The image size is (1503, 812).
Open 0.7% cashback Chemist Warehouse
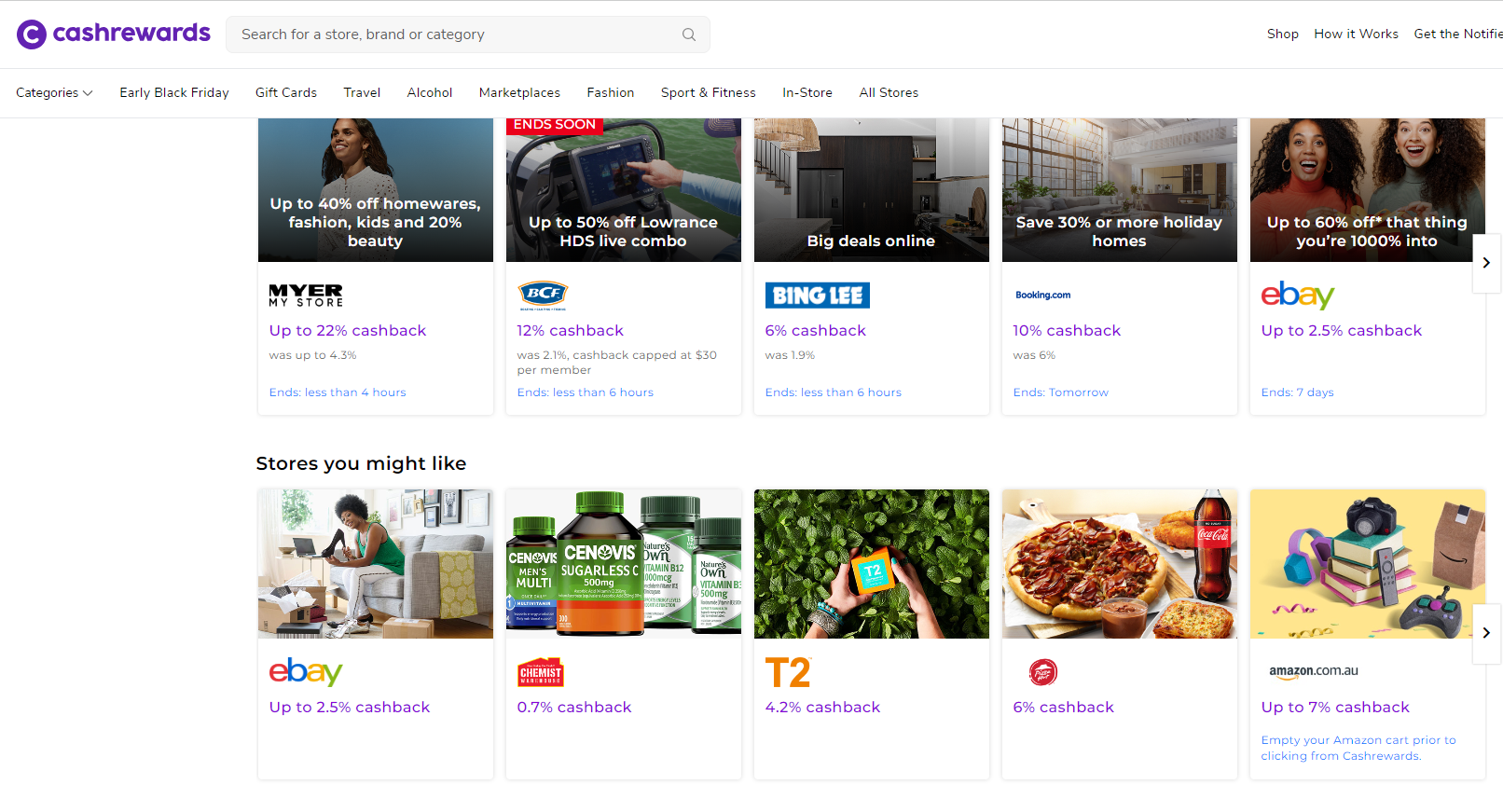[x=574, y=707]
